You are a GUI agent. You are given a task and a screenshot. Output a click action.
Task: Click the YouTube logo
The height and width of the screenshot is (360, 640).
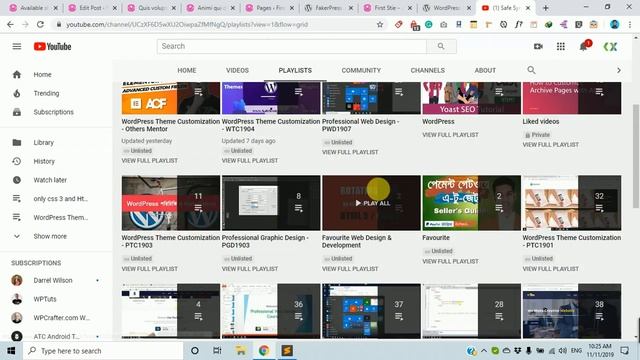[52, 47]
